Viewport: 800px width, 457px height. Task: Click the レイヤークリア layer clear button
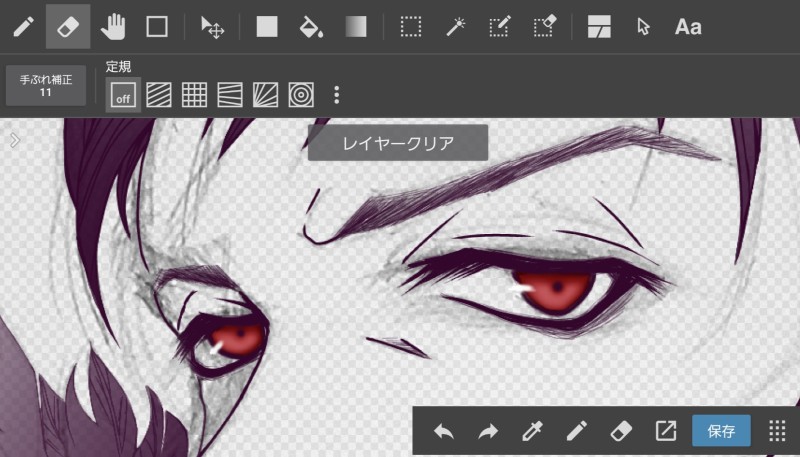[x=398, y=143]
